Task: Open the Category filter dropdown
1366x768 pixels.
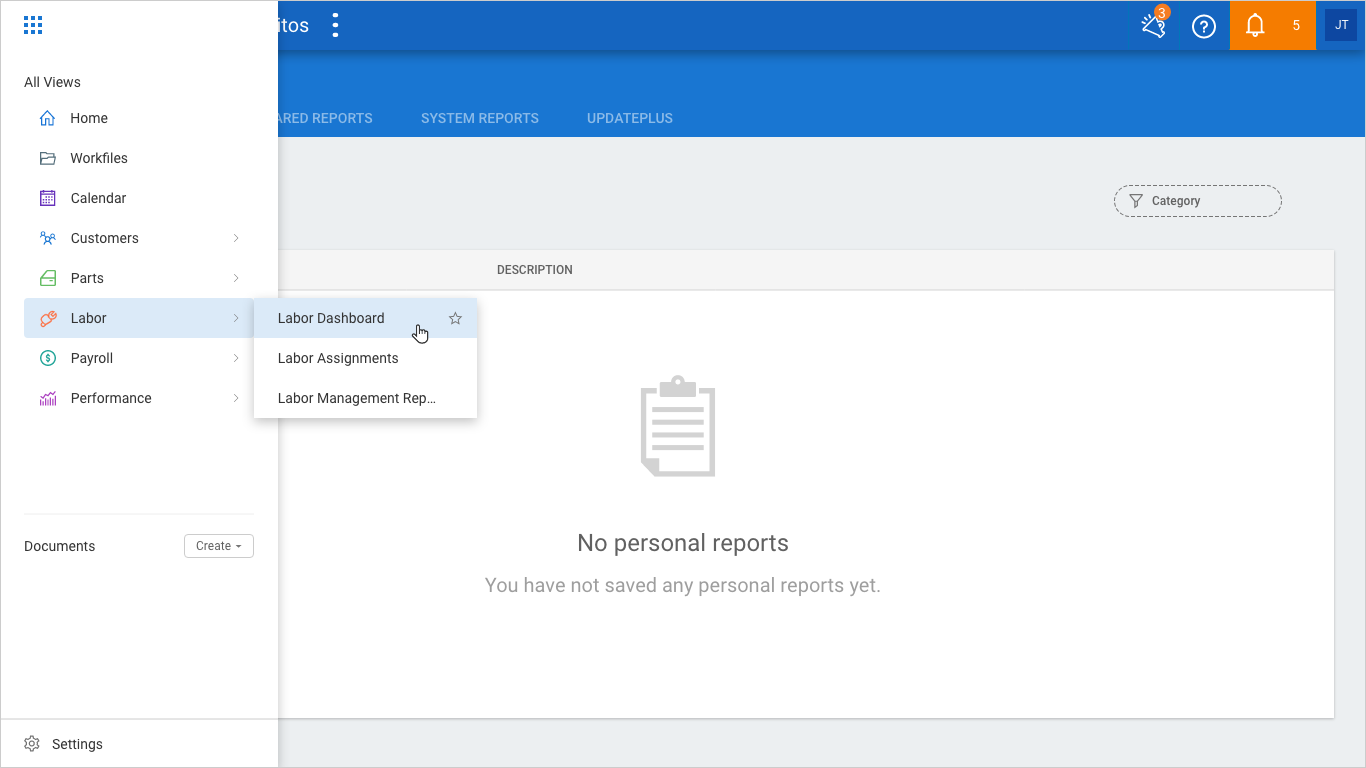Action: [1197, 201]
